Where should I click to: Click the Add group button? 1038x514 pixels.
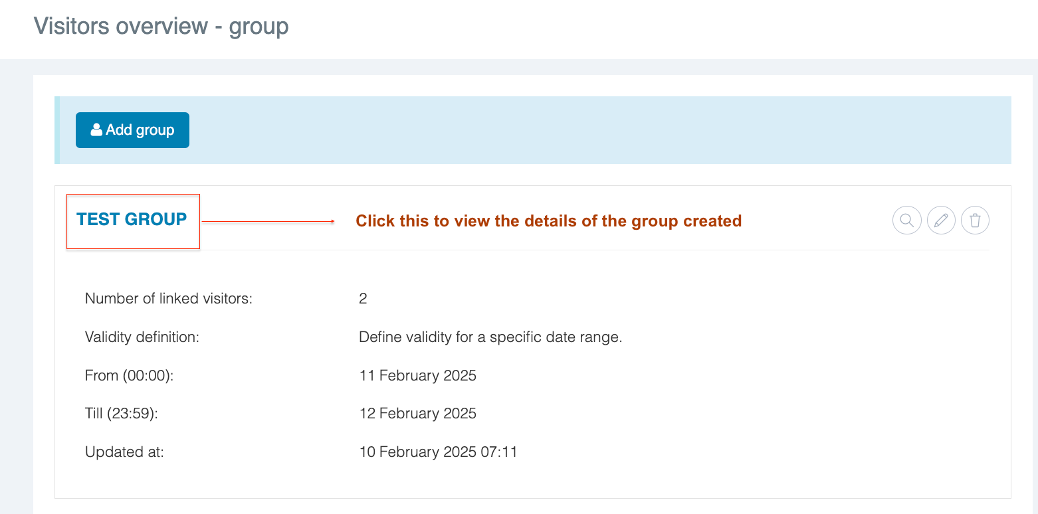[132, 130]
